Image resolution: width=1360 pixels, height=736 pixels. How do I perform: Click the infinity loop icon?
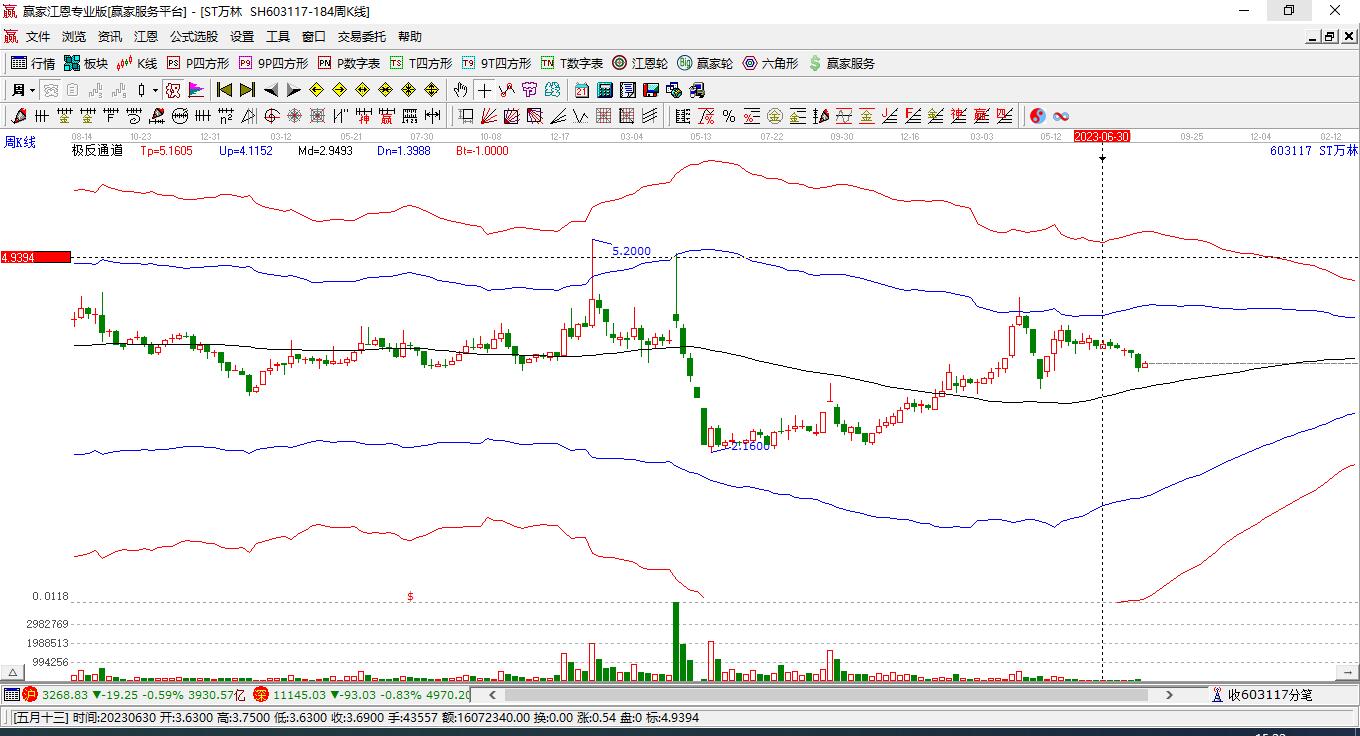click(x=1061, y=116)
